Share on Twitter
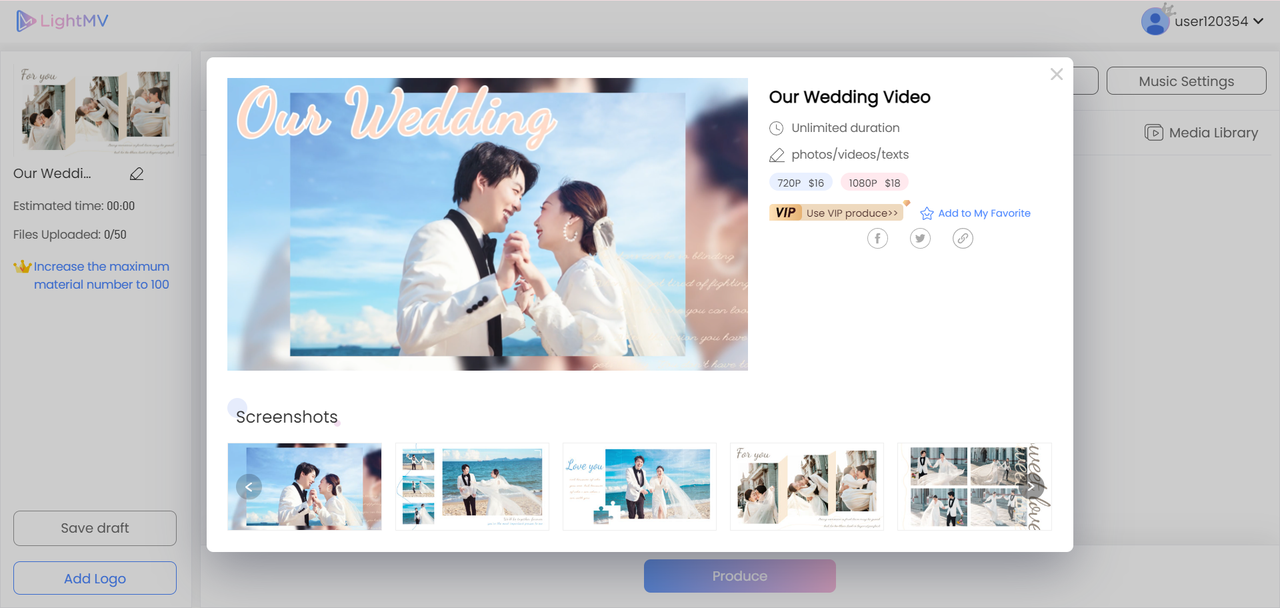 (920, 238)
